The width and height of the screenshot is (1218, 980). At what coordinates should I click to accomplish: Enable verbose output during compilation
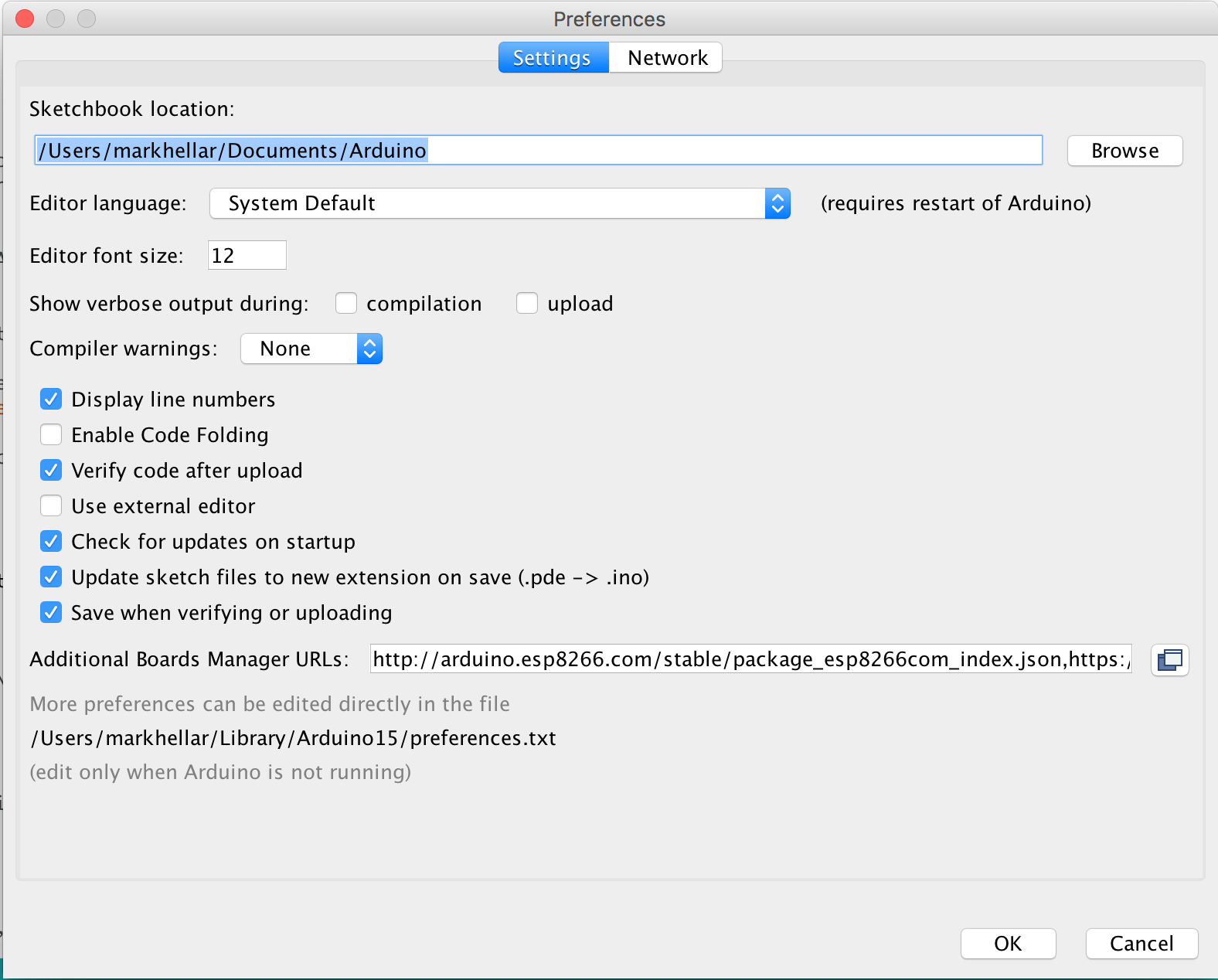(x=346, y=304)
